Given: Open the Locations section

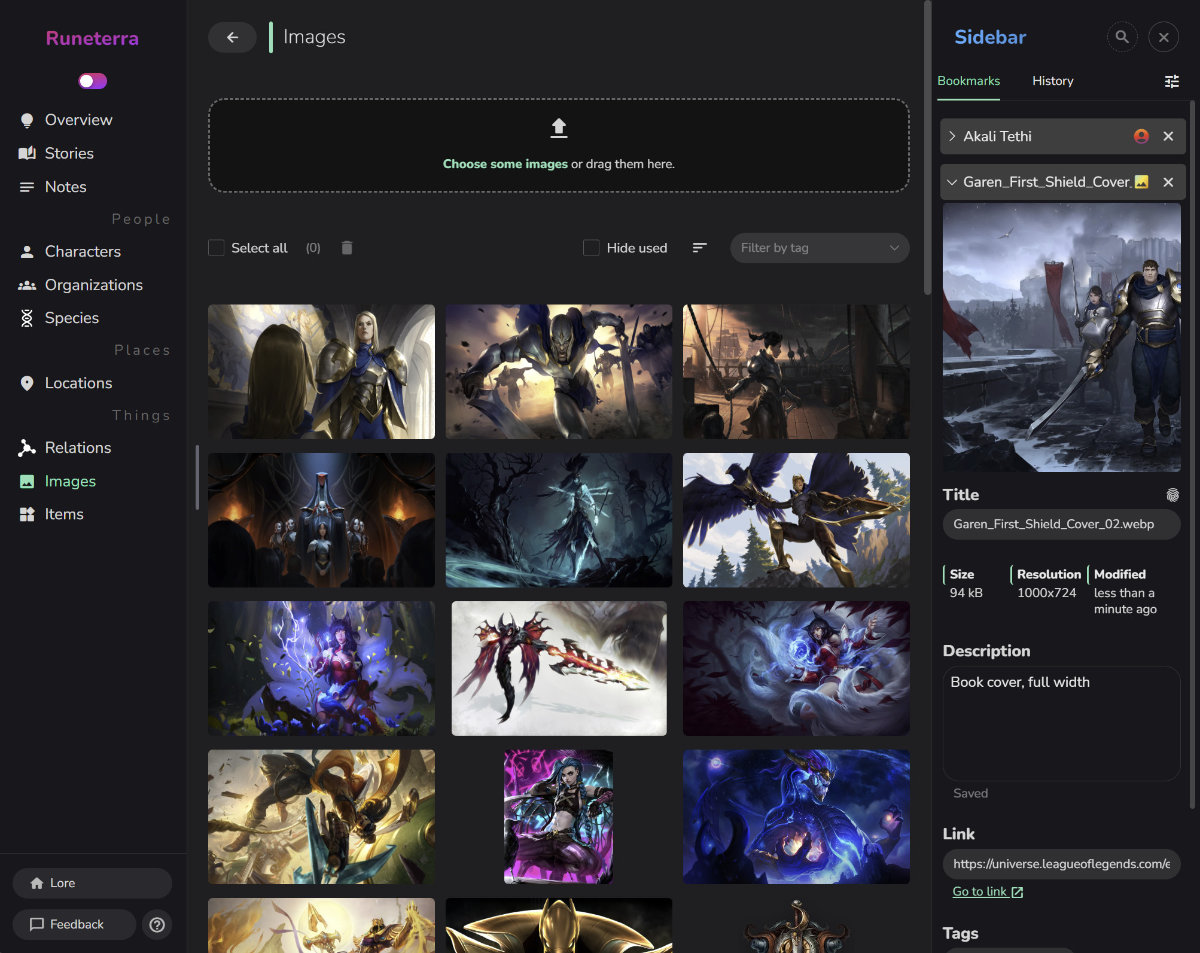Looking at the screenshot, I should pyautogui.click(x=78, y=383).
